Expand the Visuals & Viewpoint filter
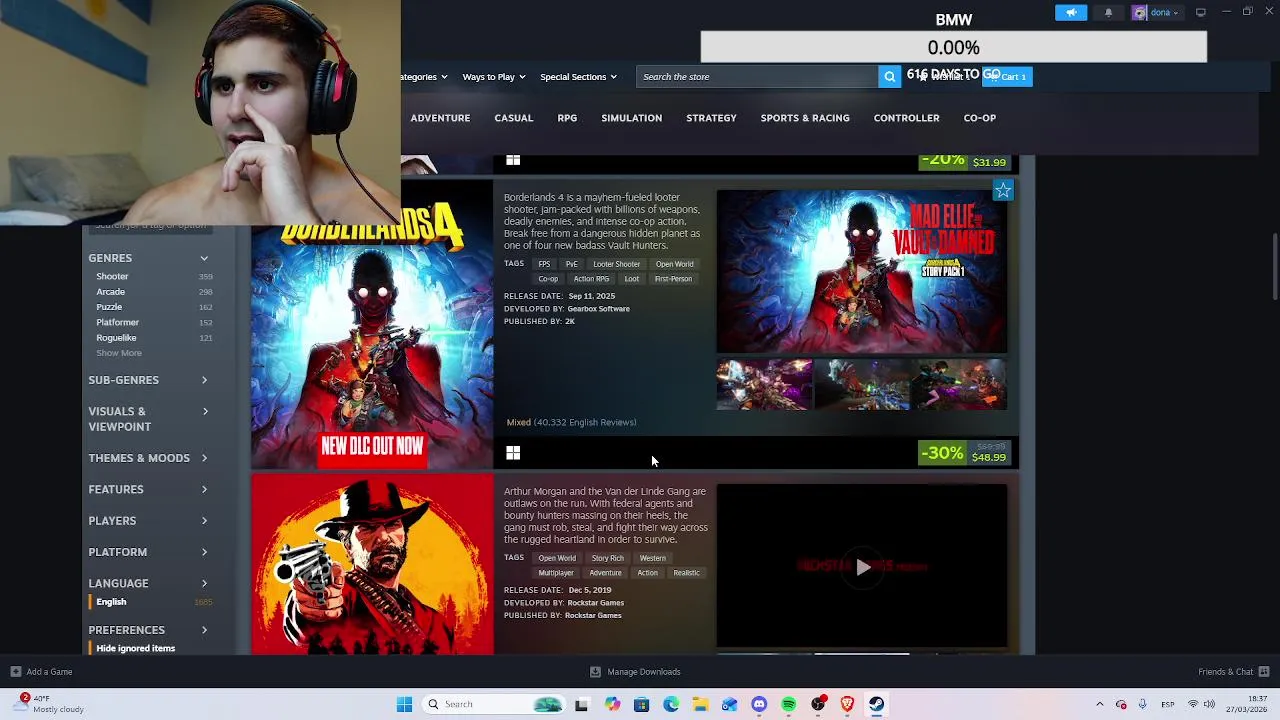 [x=149, y=419]
